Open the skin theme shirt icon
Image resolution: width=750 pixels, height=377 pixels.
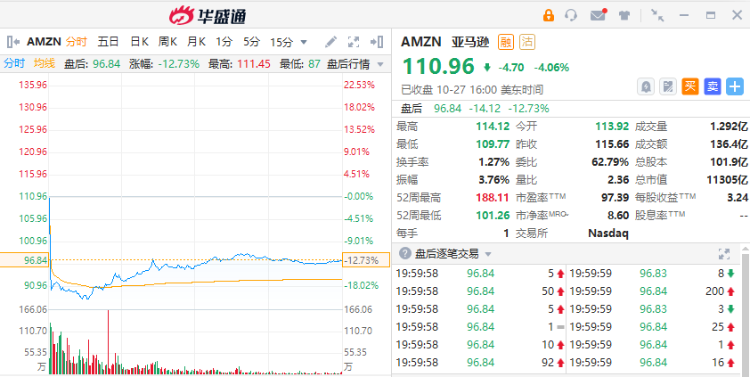coord(624,15)
